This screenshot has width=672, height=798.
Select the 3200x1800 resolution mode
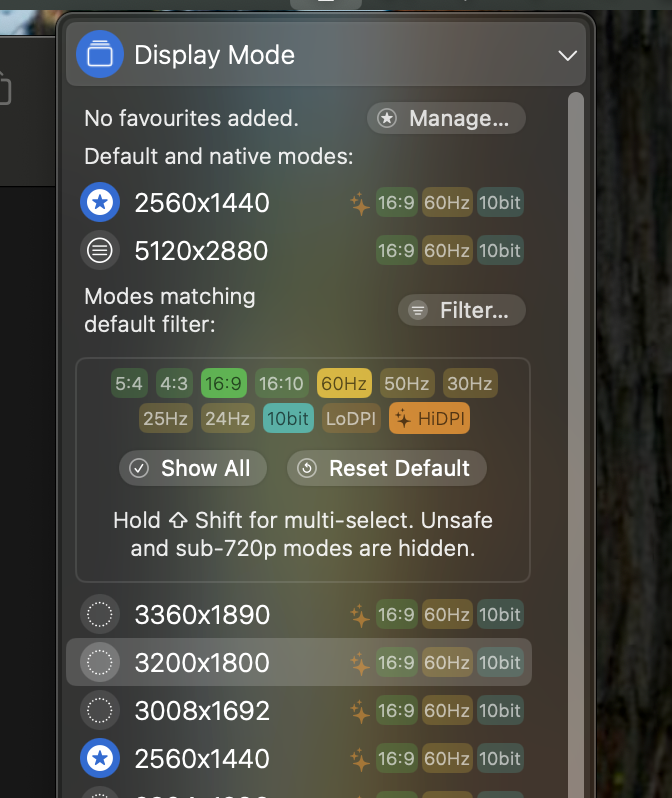coord(299,662)
